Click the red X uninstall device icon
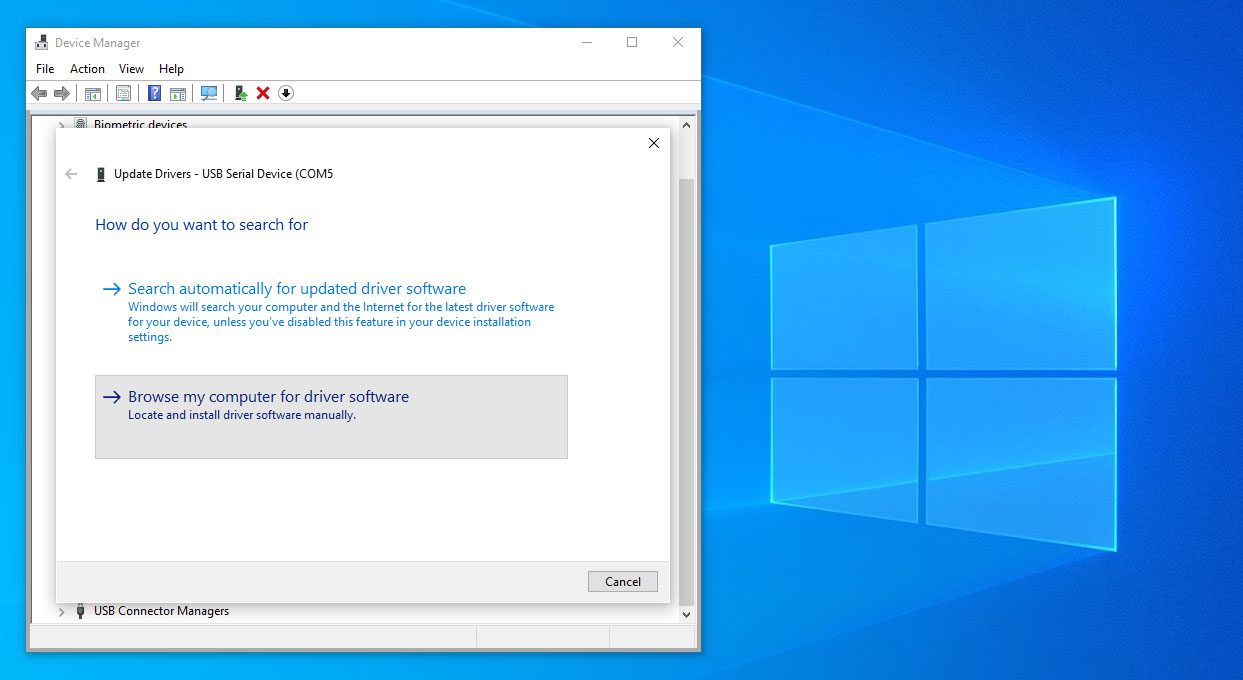Image resolution: width=1243 pixels, height=680 pixels. click(x=263, y=93)
